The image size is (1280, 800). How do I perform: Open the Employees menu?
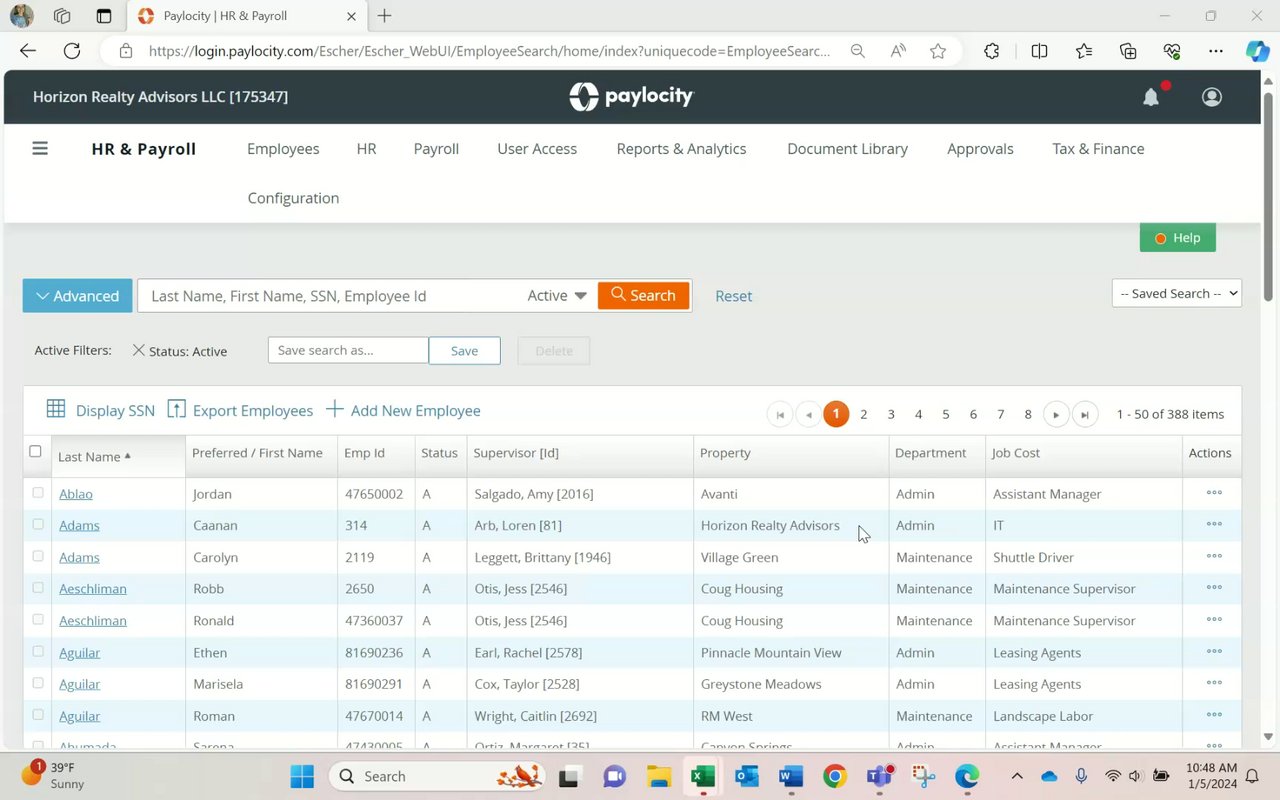point(283,149)
